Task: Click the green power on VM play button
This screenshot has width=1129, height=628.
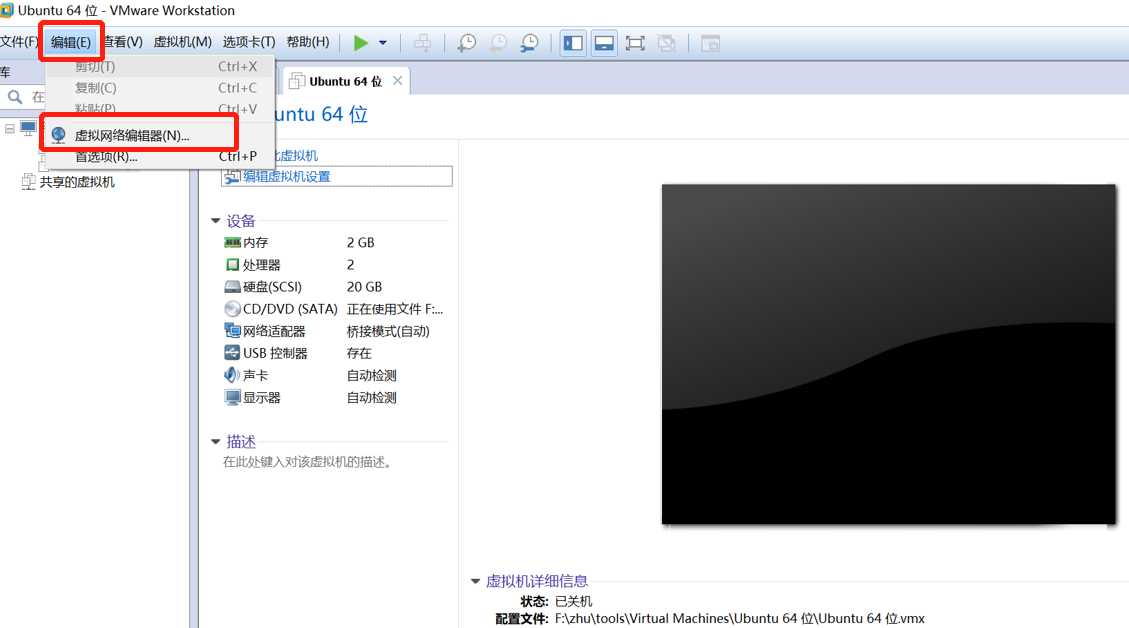Action: click(361, 43)
